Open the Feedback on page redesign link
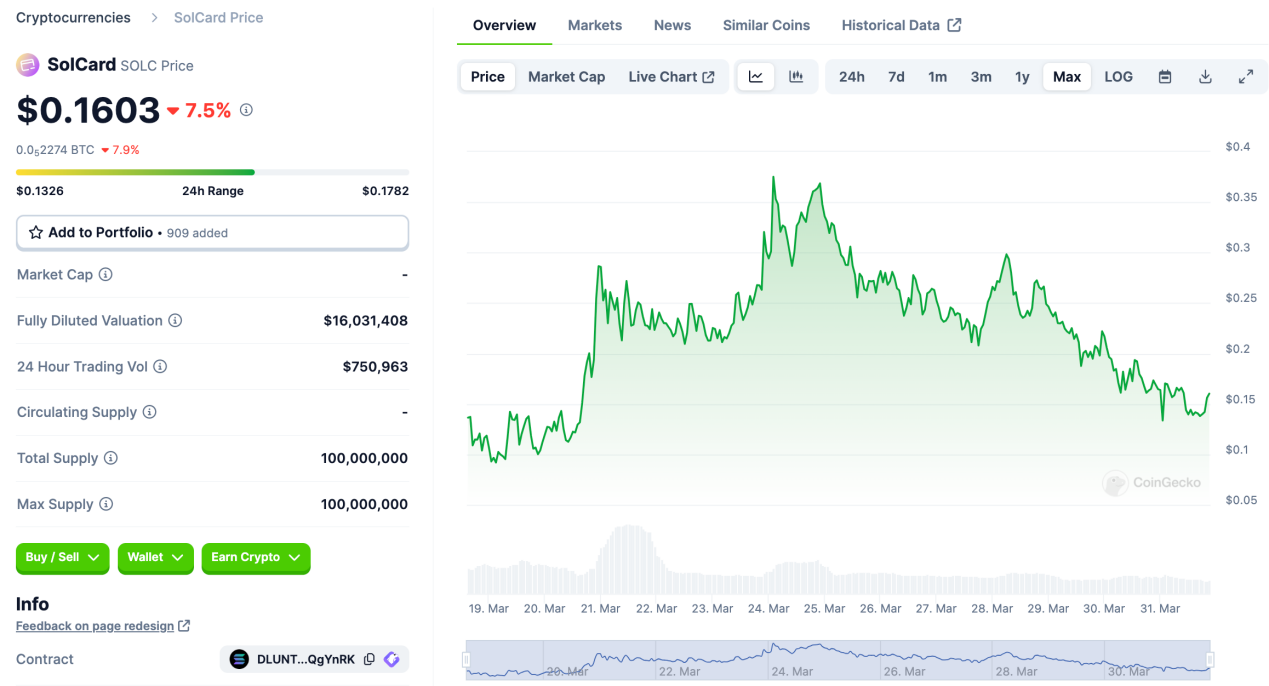Viewport: 1269px width, 686px height. pyautogui.click(x=95, y=625)
